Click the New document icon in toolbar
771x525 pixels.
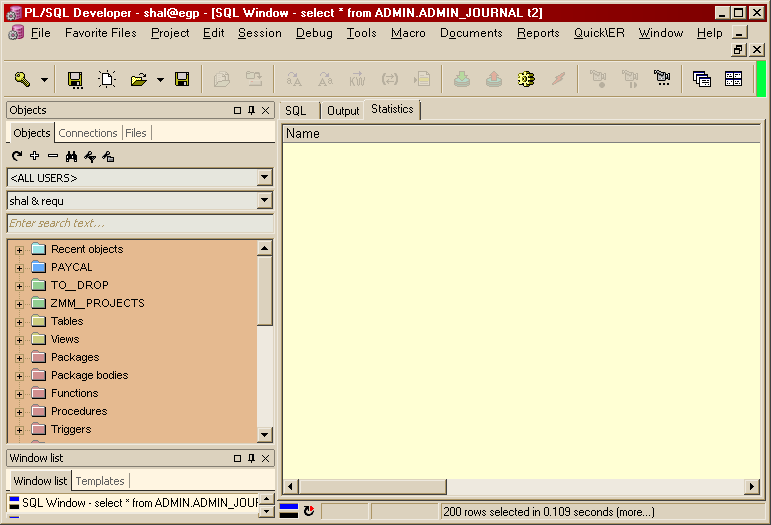pyautogui.click(x=107, y=79)
